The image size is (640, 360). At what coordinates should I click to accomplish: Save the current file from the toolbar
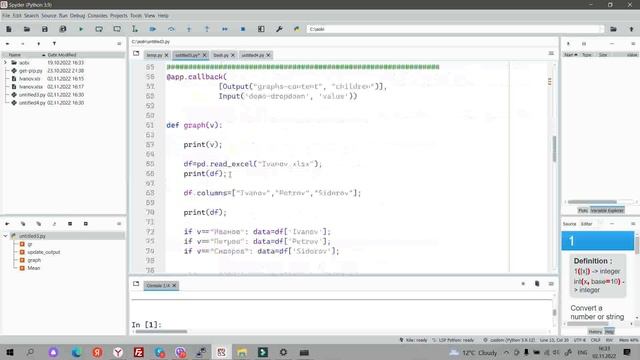pyautogui.click(x=44, y=29)
